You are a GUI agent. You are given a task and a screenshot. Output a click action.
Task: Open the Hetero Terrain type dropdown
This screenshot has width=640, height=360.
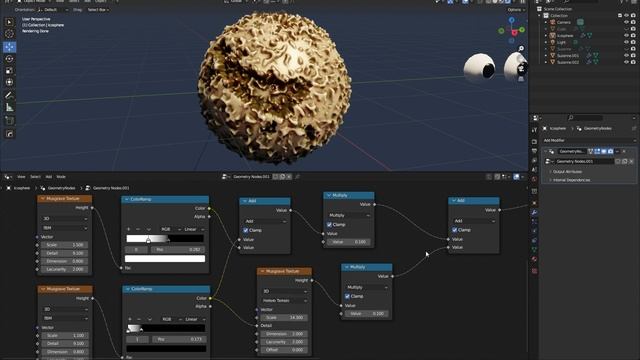point(284,300)
